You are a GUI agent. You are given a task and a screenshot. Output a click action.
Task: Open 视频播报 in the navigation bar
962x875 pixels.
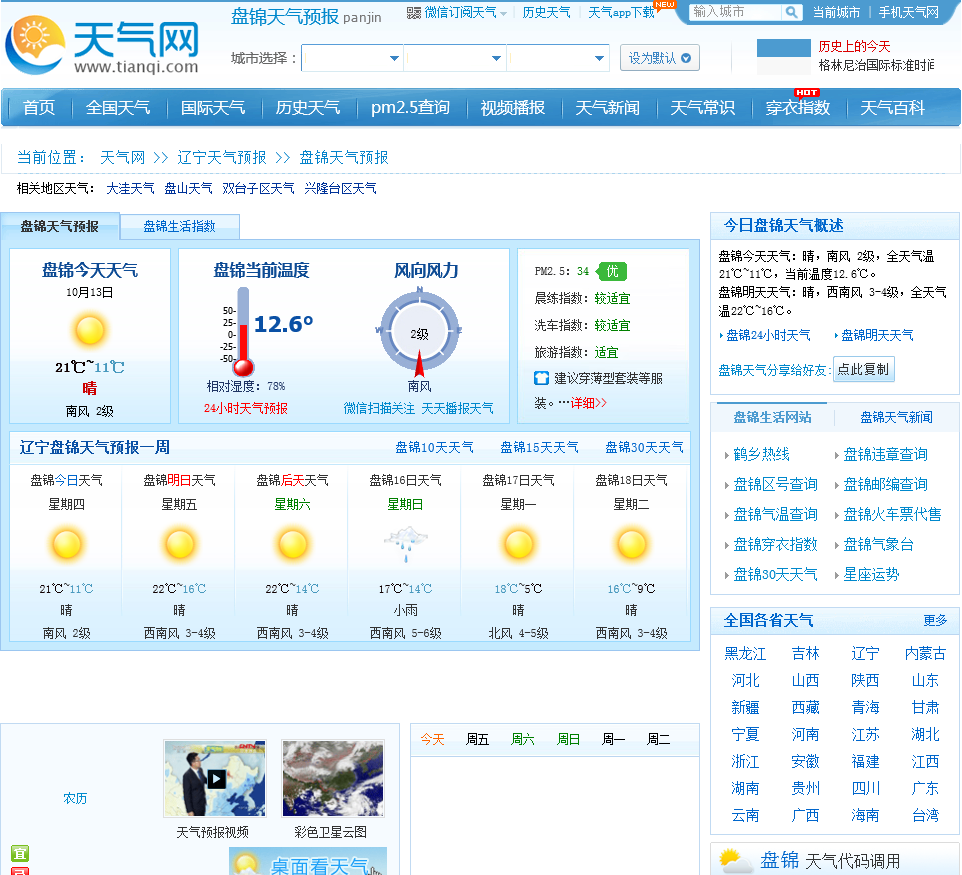click(512, 108)
